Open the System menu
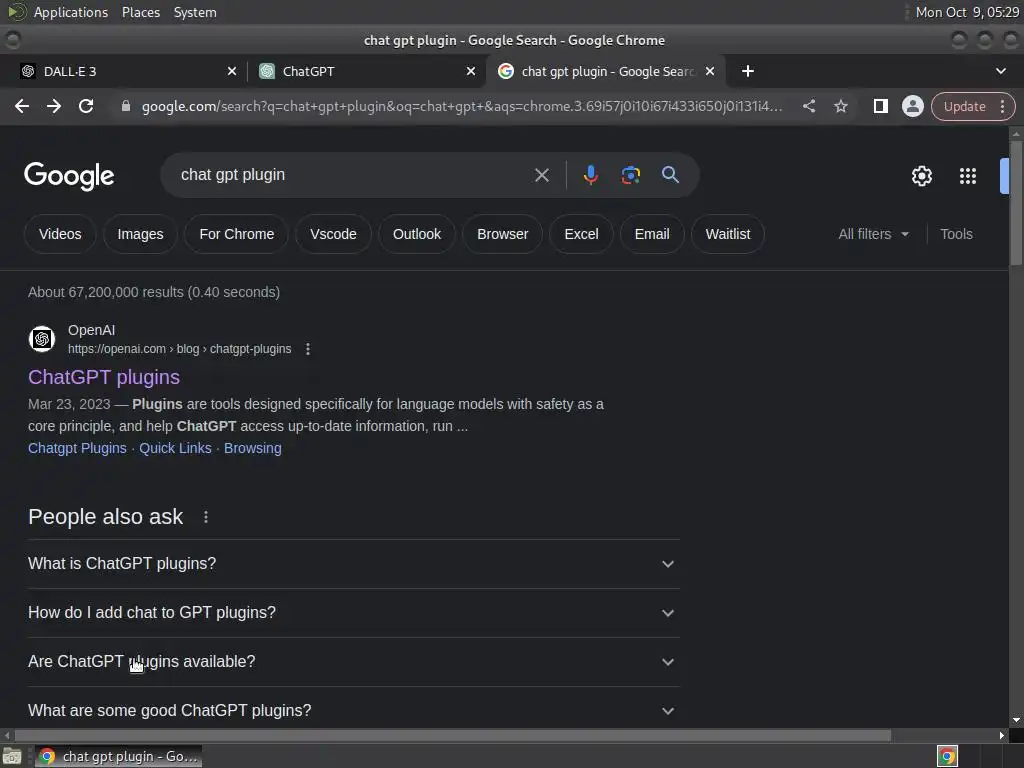The height and width of the screenshot is (768, 1024). (x=195, y=12)
